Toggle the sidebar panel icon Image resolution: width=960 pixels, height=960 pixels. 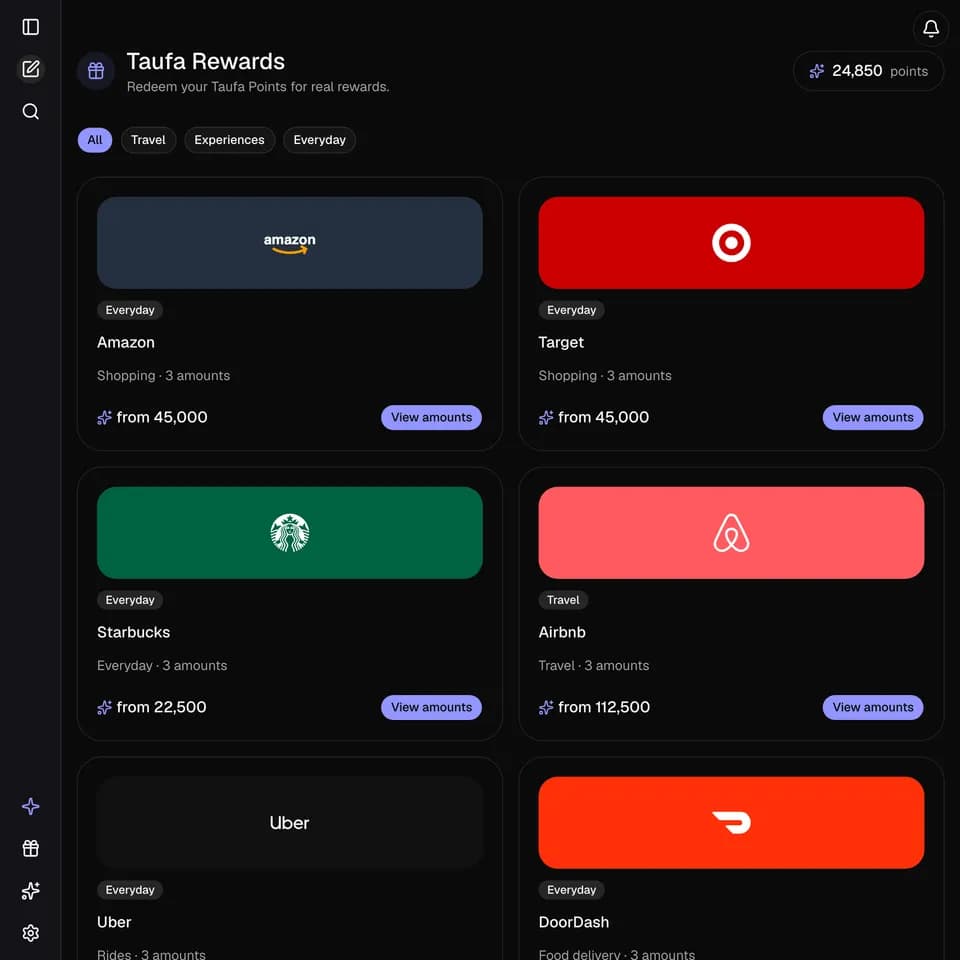pyautogui.click(x=31, y=27)
